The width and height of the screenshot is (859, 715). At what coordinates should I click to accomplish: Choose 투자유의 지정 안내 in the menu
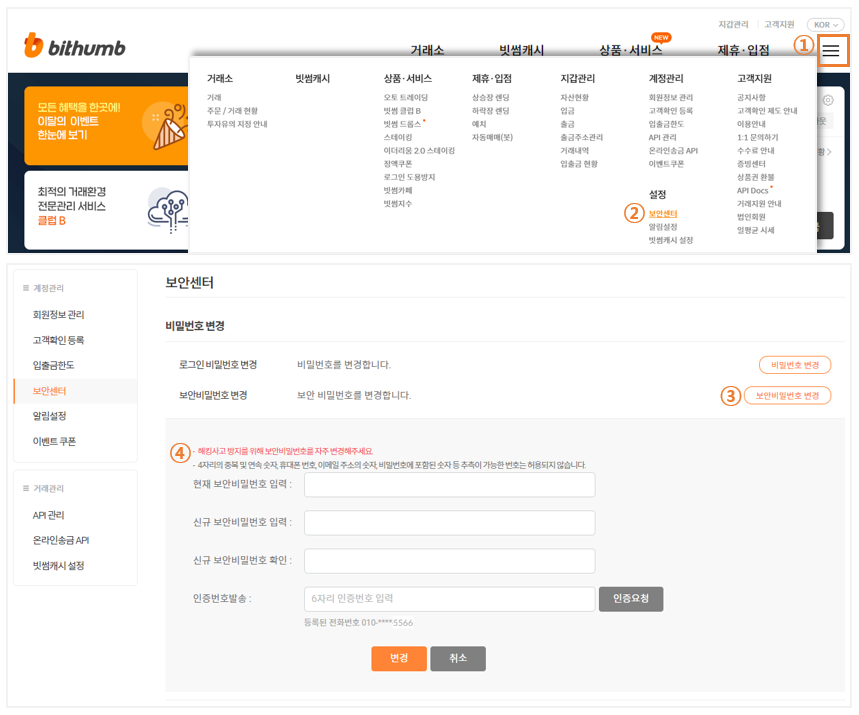pyautogui.click(x=237, y=124)
